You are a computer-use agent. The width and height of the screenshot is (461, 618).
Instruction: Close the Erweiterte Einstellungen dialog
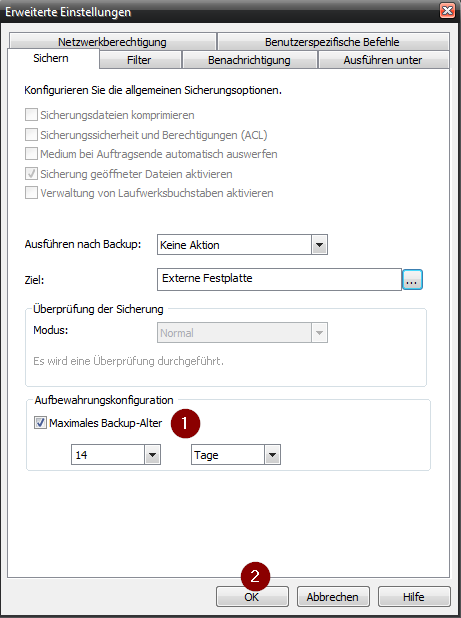coord(447,11)
